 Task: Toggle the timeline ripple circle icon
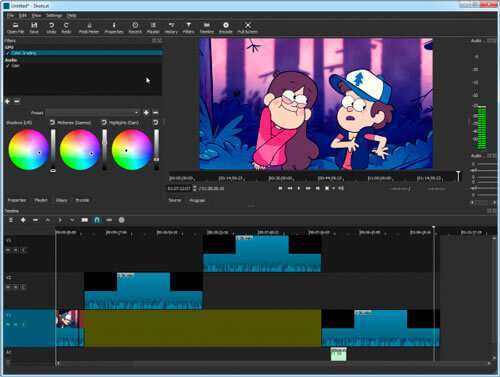coord(122,220)
